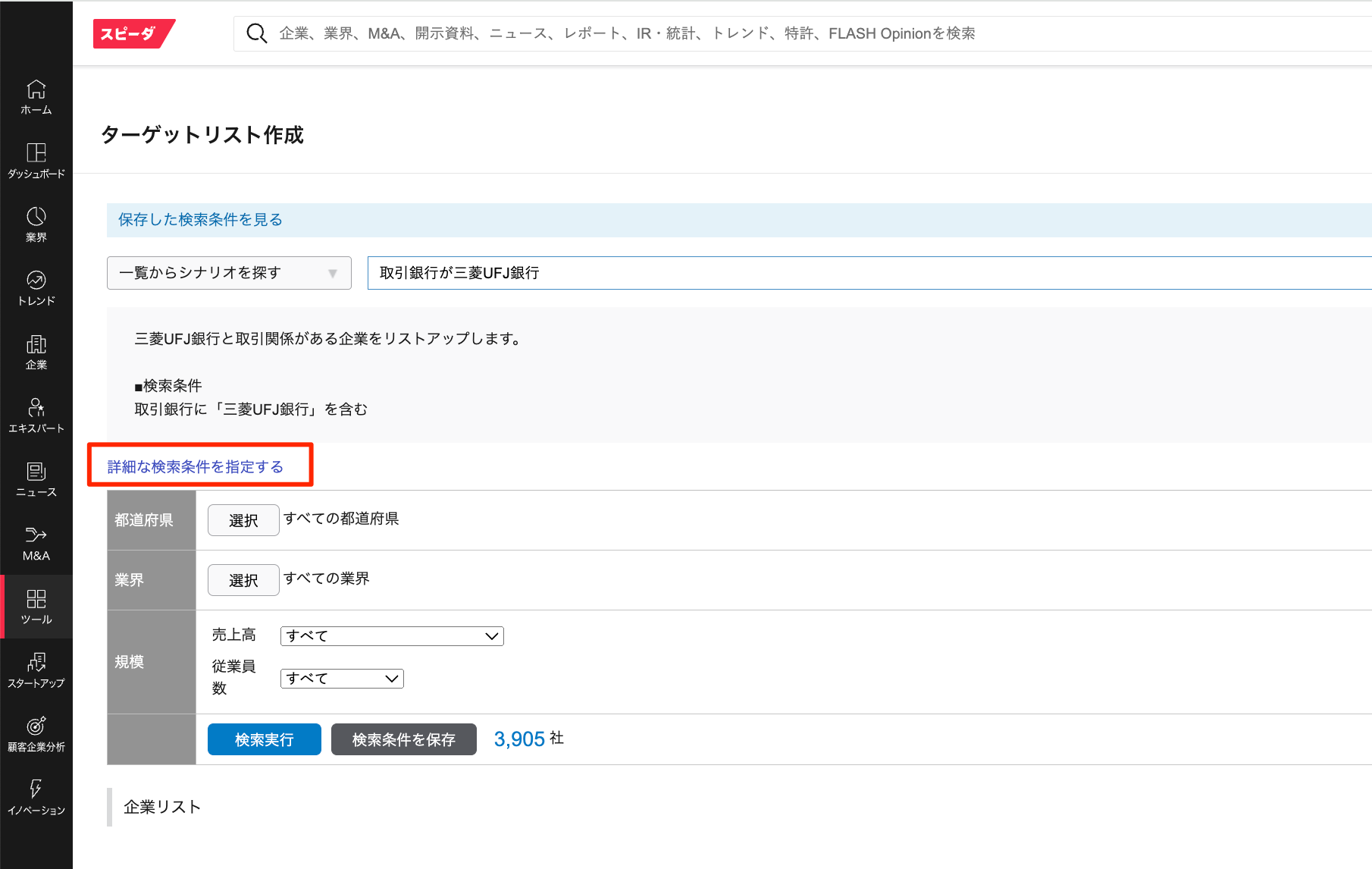This screenshot has width=1372, height=869.
Task: Navigate to M&A in the sidebar
Action: point(36,543)
